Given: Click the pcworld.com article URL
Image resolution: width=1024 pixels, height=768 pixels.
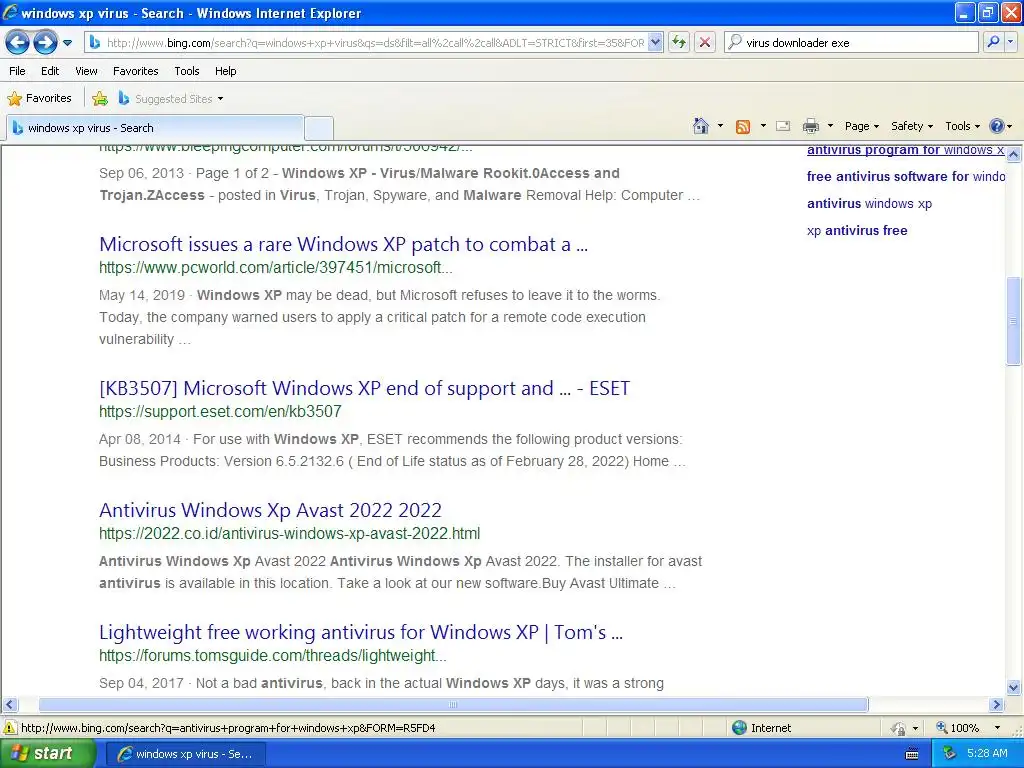Looking at the screenshot, I should click(x=276, y=268).
